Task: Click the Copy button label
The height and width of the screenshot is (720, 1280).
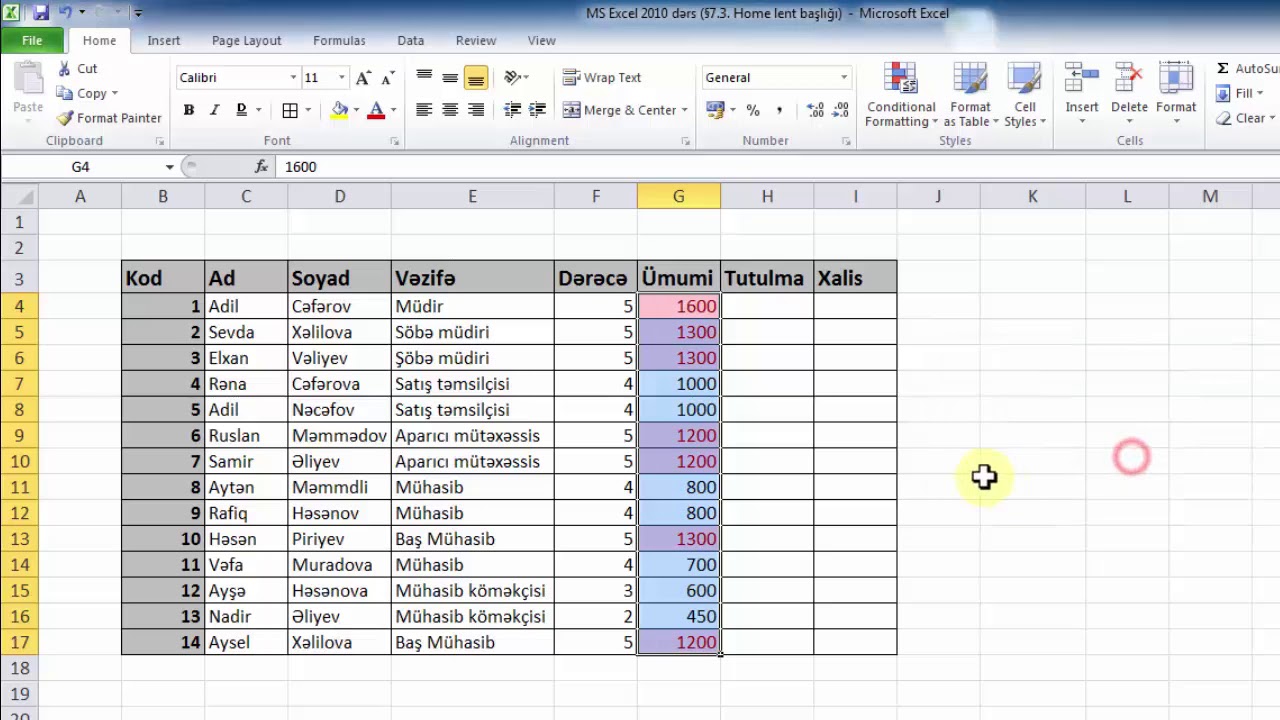Action: pos(92,94)
